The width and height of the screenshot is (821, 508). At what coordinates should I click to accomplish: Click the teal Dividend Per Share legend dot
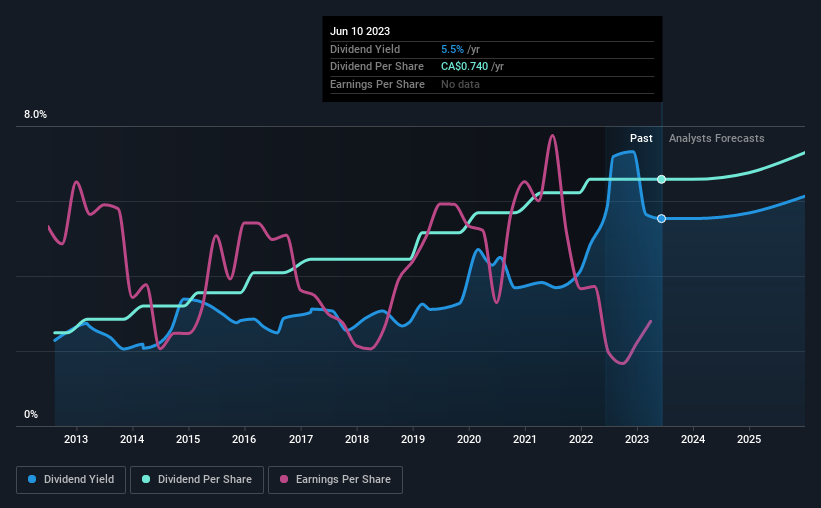tap(146, 479)
